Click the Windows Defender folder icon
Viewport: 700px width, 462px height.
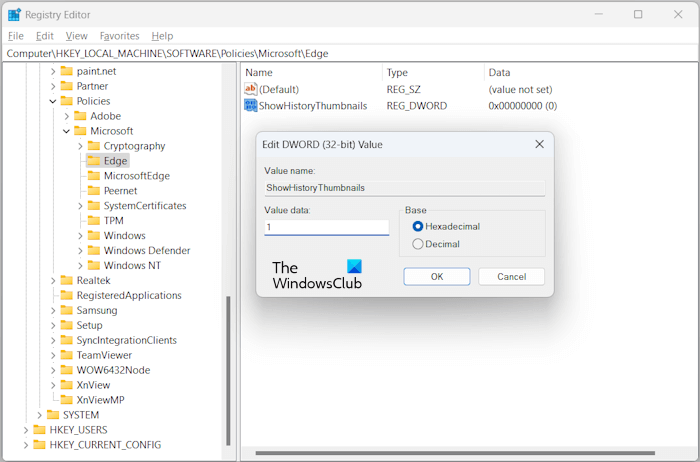coord(94,250)
